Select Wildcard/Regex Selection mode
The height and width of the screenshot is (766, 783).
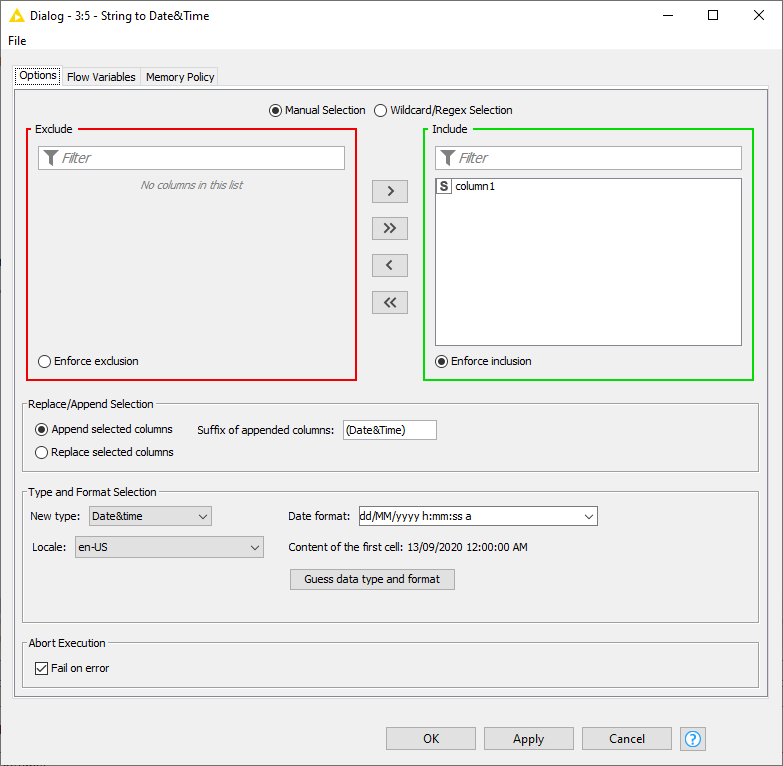[x=381, y=110]
